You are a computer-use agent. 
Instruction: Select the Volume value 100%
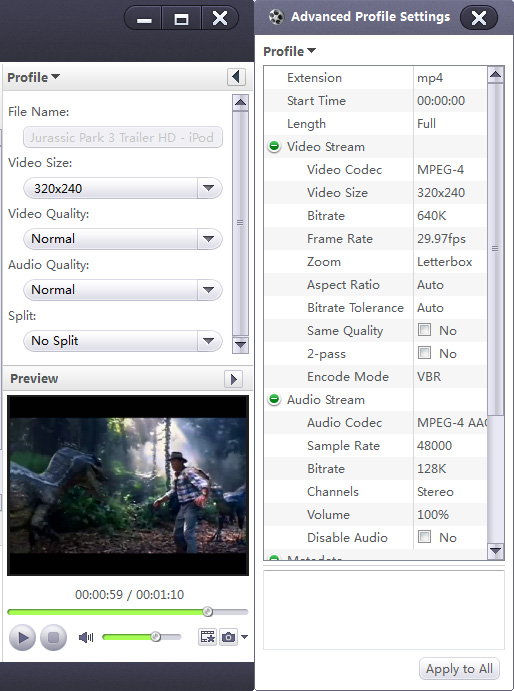pos(433,515)
